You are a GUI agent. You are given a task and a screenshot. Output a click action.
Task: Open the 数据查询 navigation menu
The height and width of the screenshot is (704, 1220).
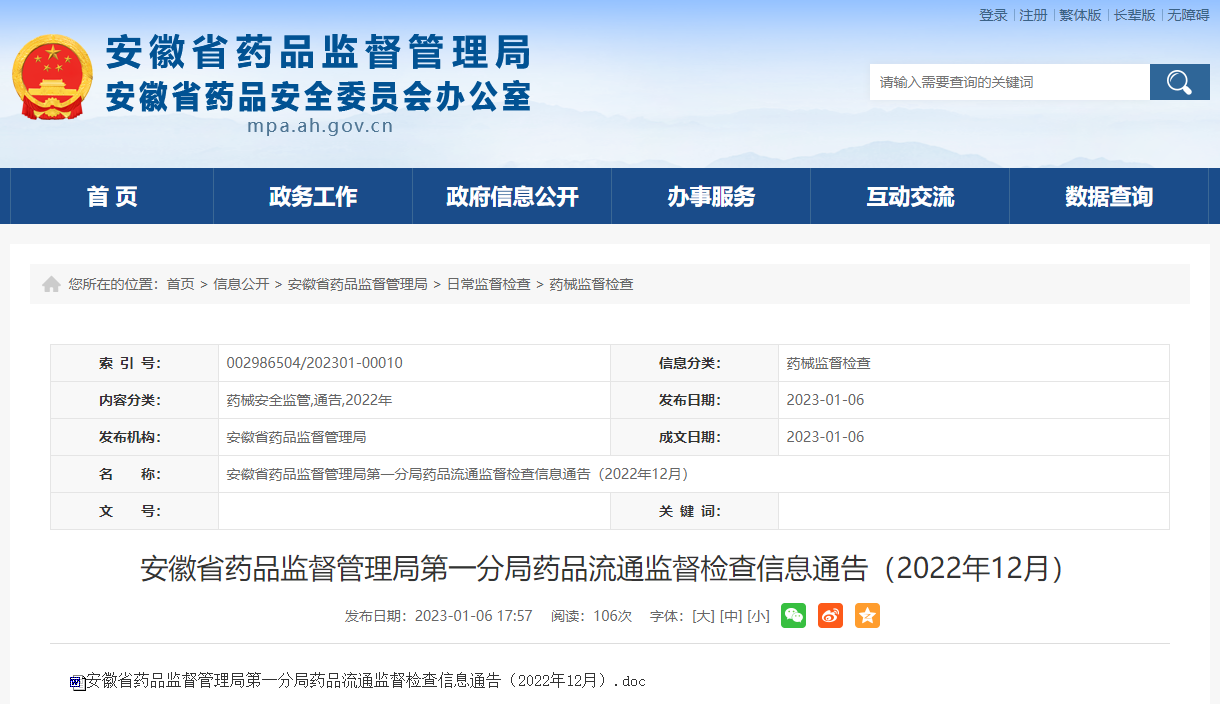coord(1109,197)
